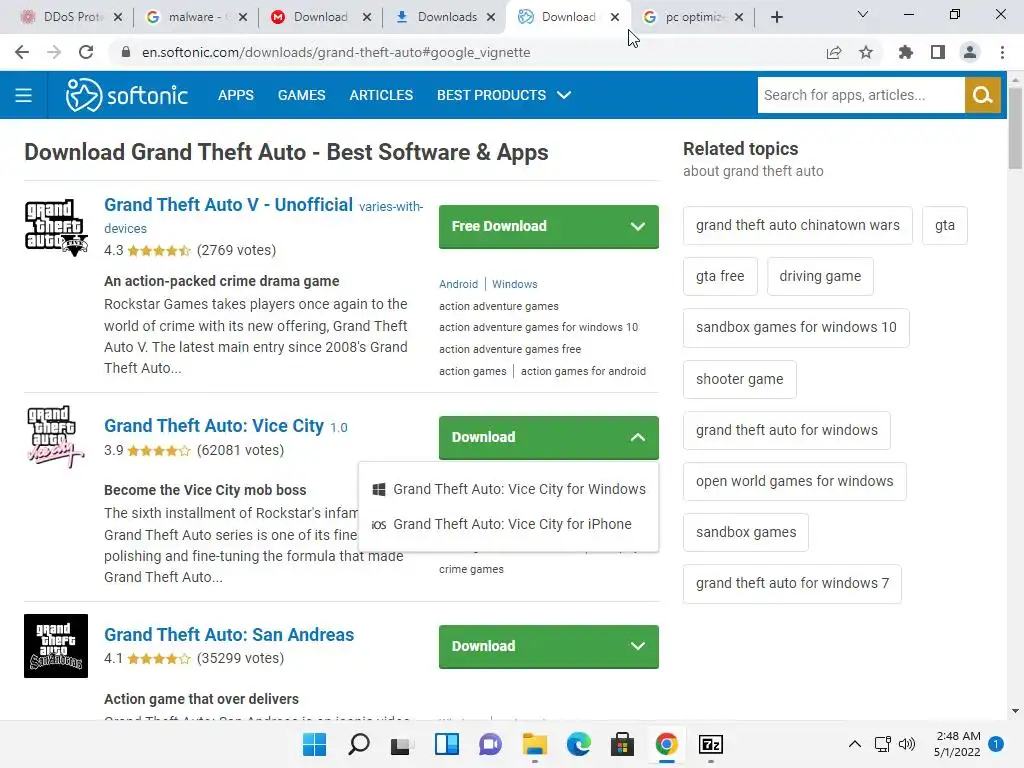The height and width of the screenshot is (768, 1024).
Task: Click the shooter game topic
Action: pos(739,379)
